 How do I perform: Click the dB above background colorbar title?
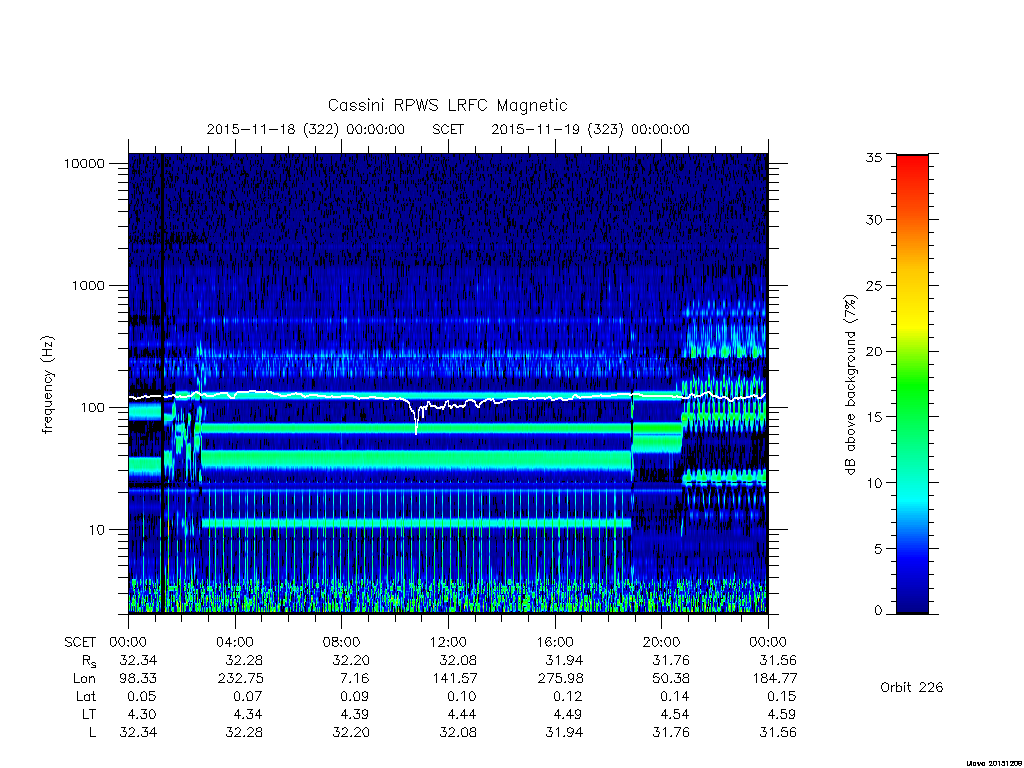(x=850, y=385)
